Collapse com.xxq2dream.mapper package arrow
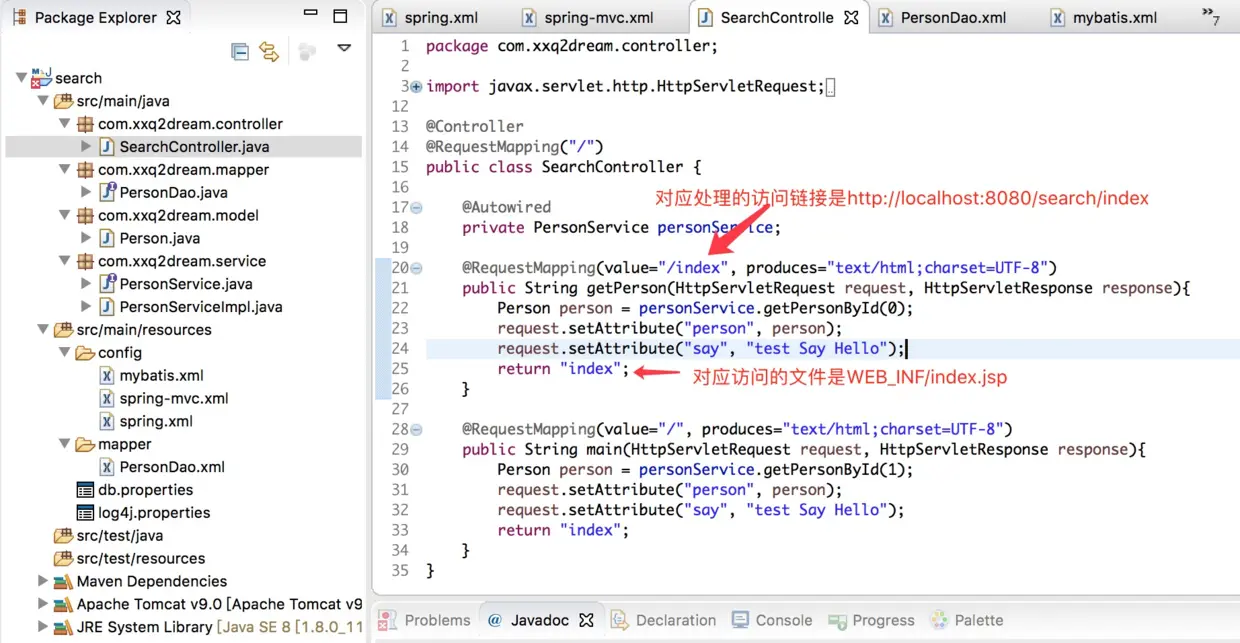This screenshot has height=643, width=1240. click(64, 170)
